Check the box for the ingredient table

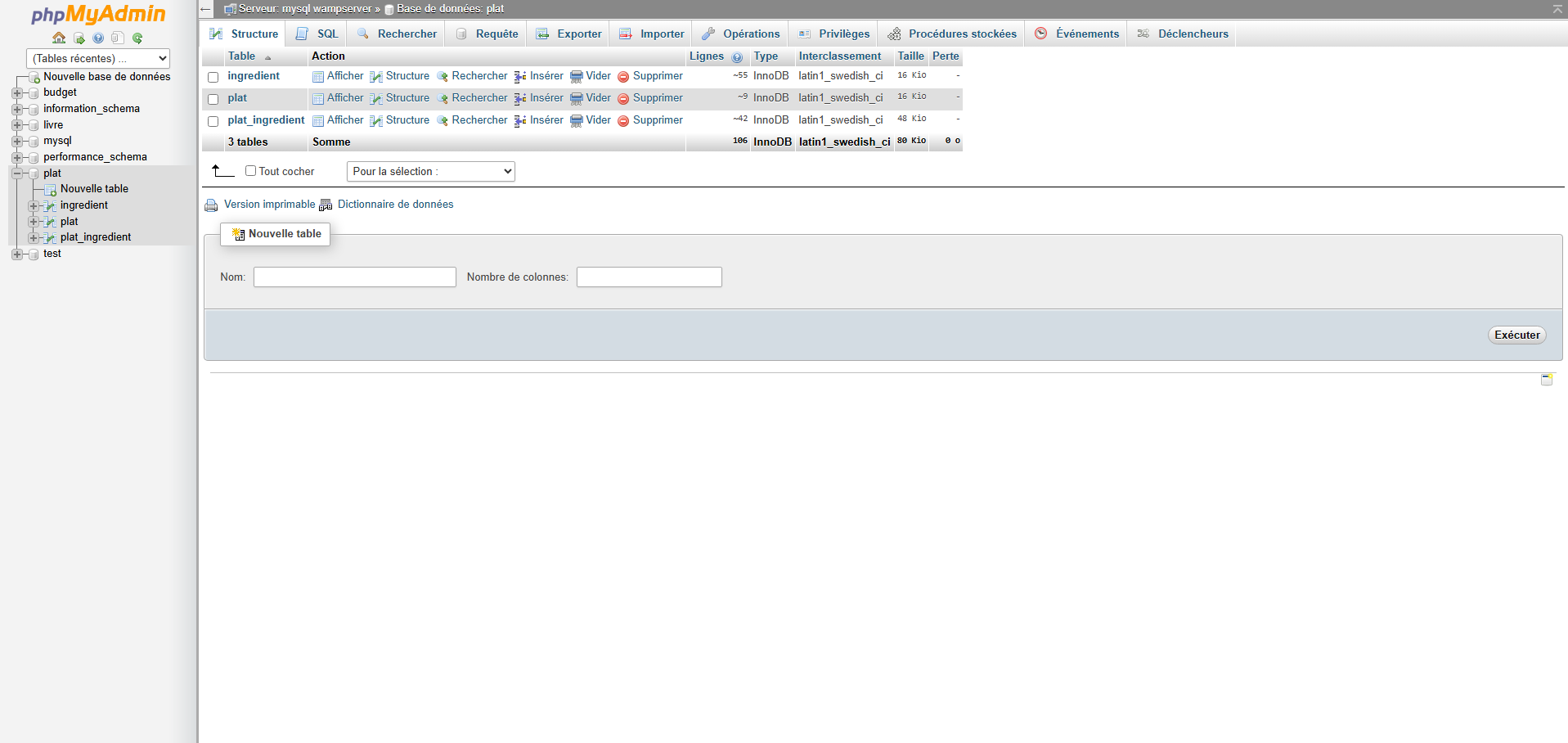(x=213, y=76)
